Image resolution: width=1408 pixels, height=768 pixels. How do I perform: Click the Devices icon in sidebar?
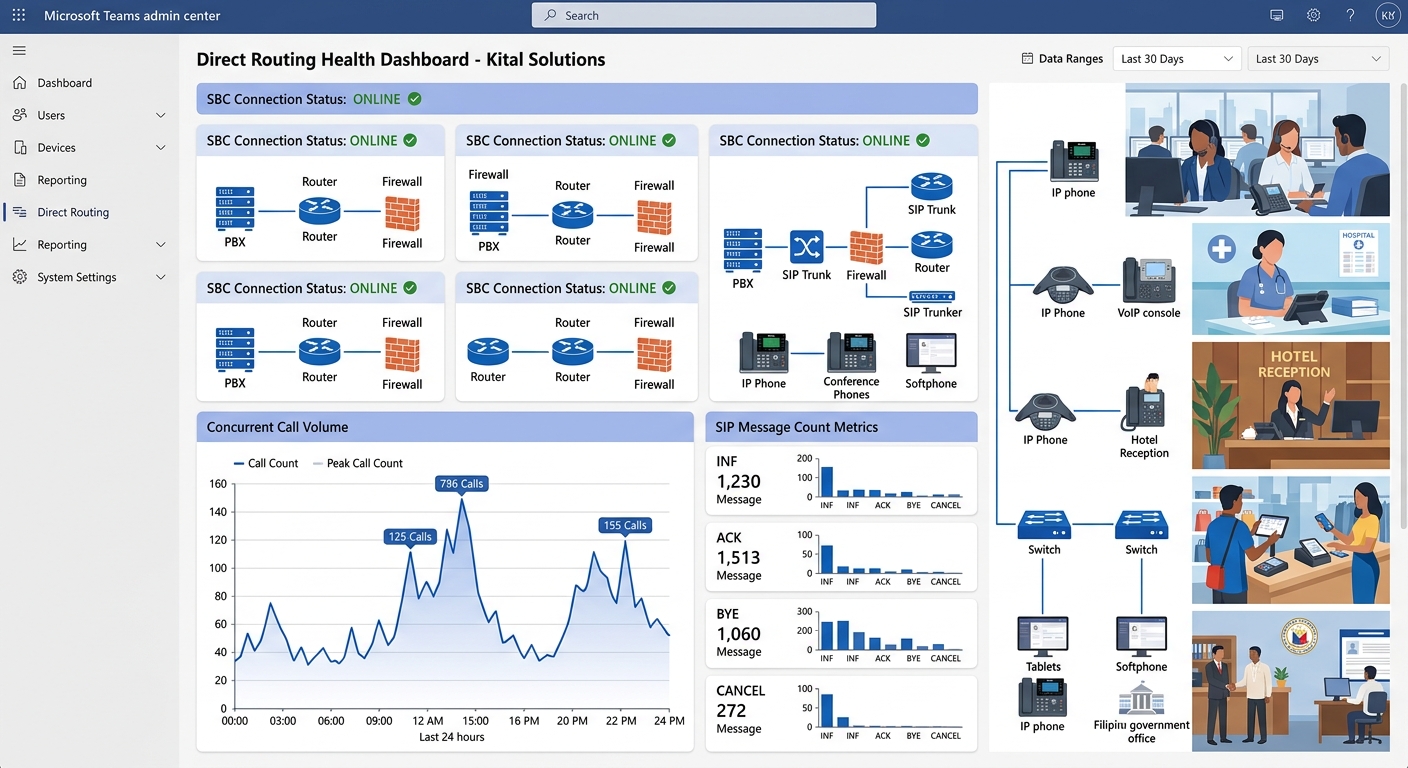pos(19,147)
